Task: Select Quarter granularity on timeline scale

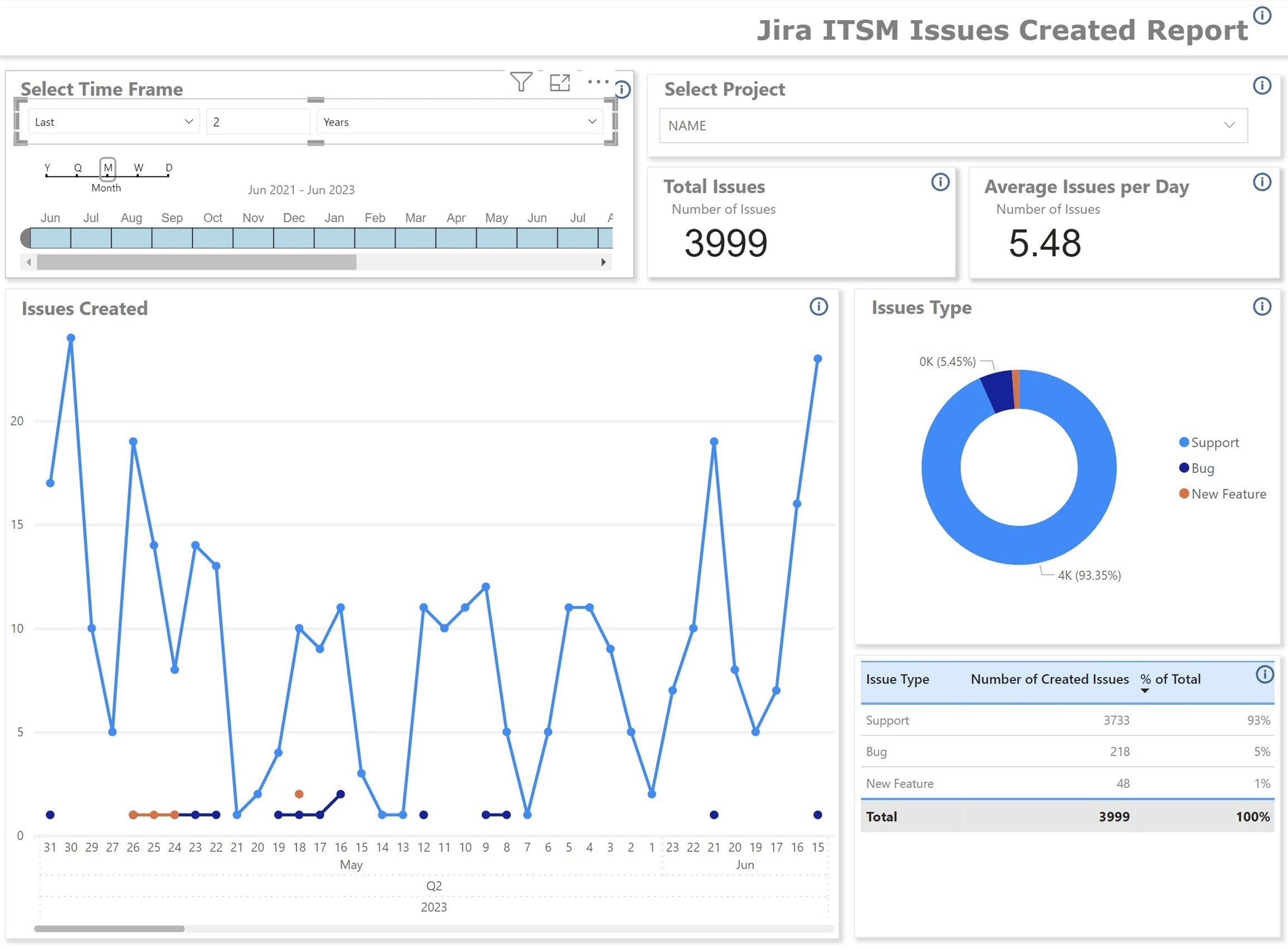Action: (77, 168)
